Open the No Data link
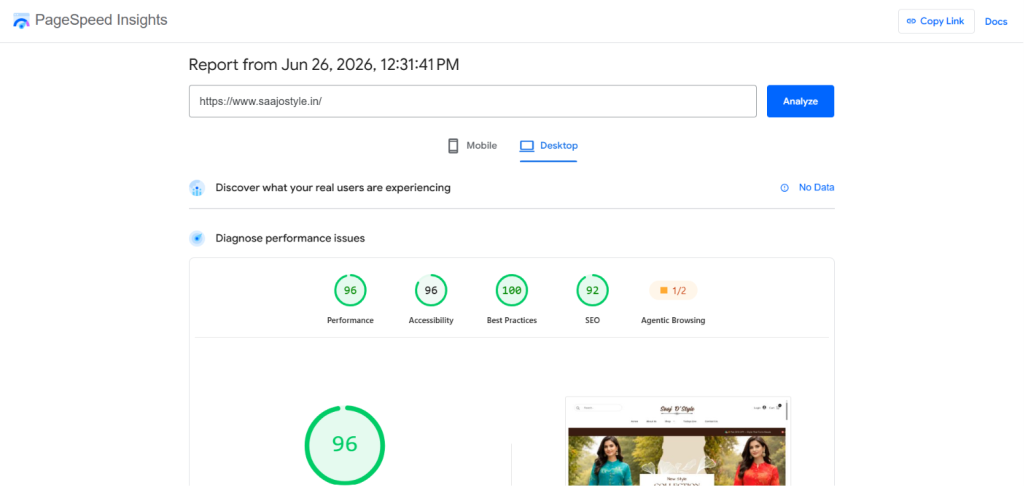The width and height of the screenshot is (1024, 486). [816, 187]
